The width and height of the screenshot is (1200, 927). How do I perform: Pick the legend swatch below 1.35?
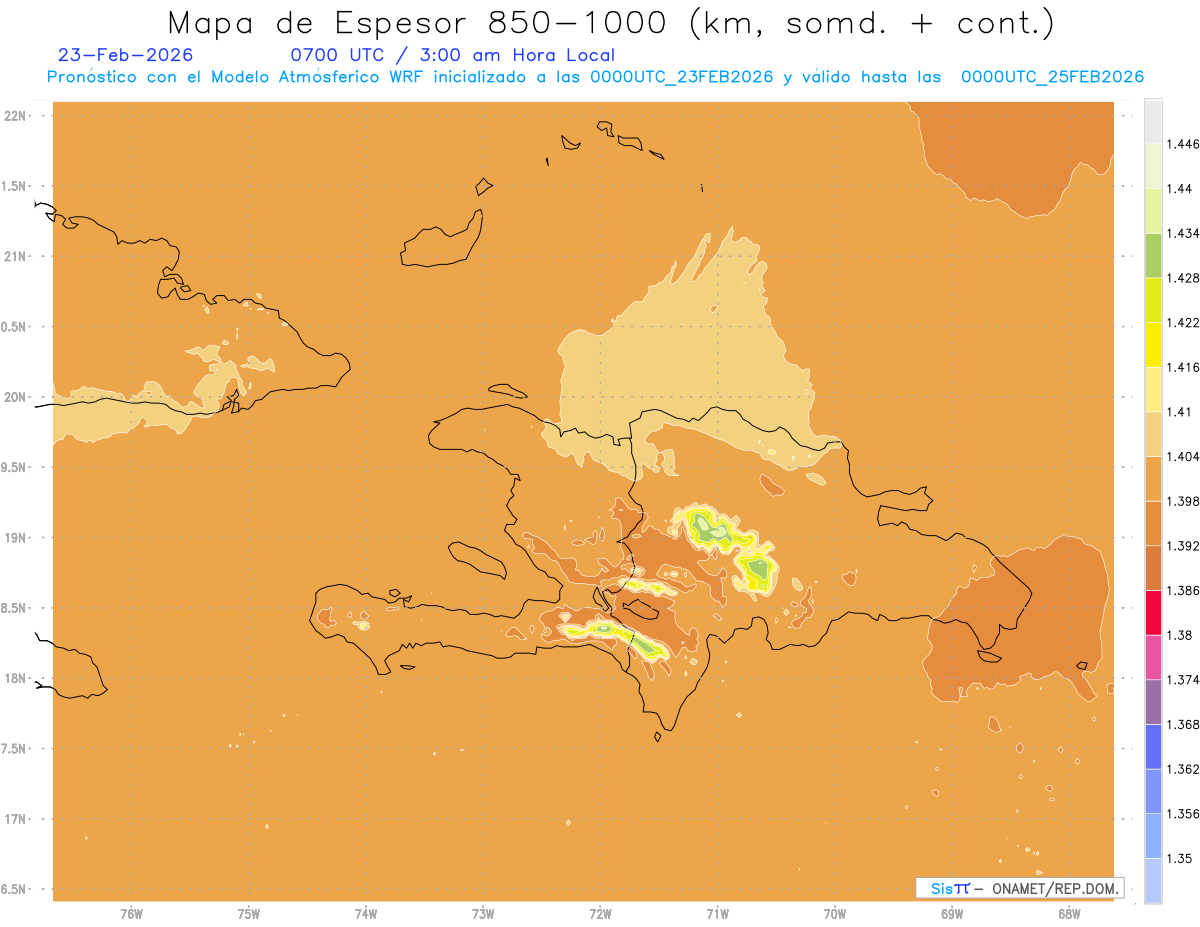click(x=1153, y=881)
